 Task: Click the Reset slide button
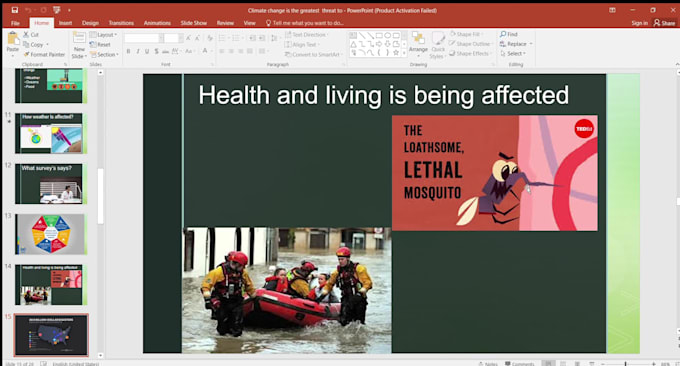(x=100, y=45)
